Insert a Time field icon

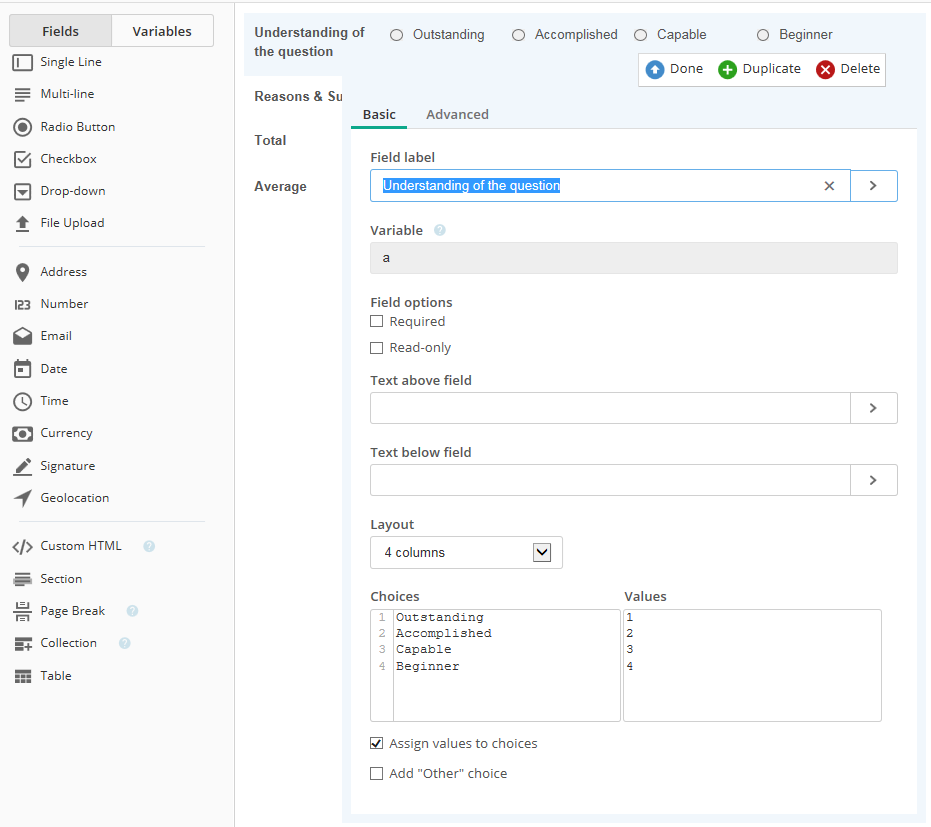[23, 401]
